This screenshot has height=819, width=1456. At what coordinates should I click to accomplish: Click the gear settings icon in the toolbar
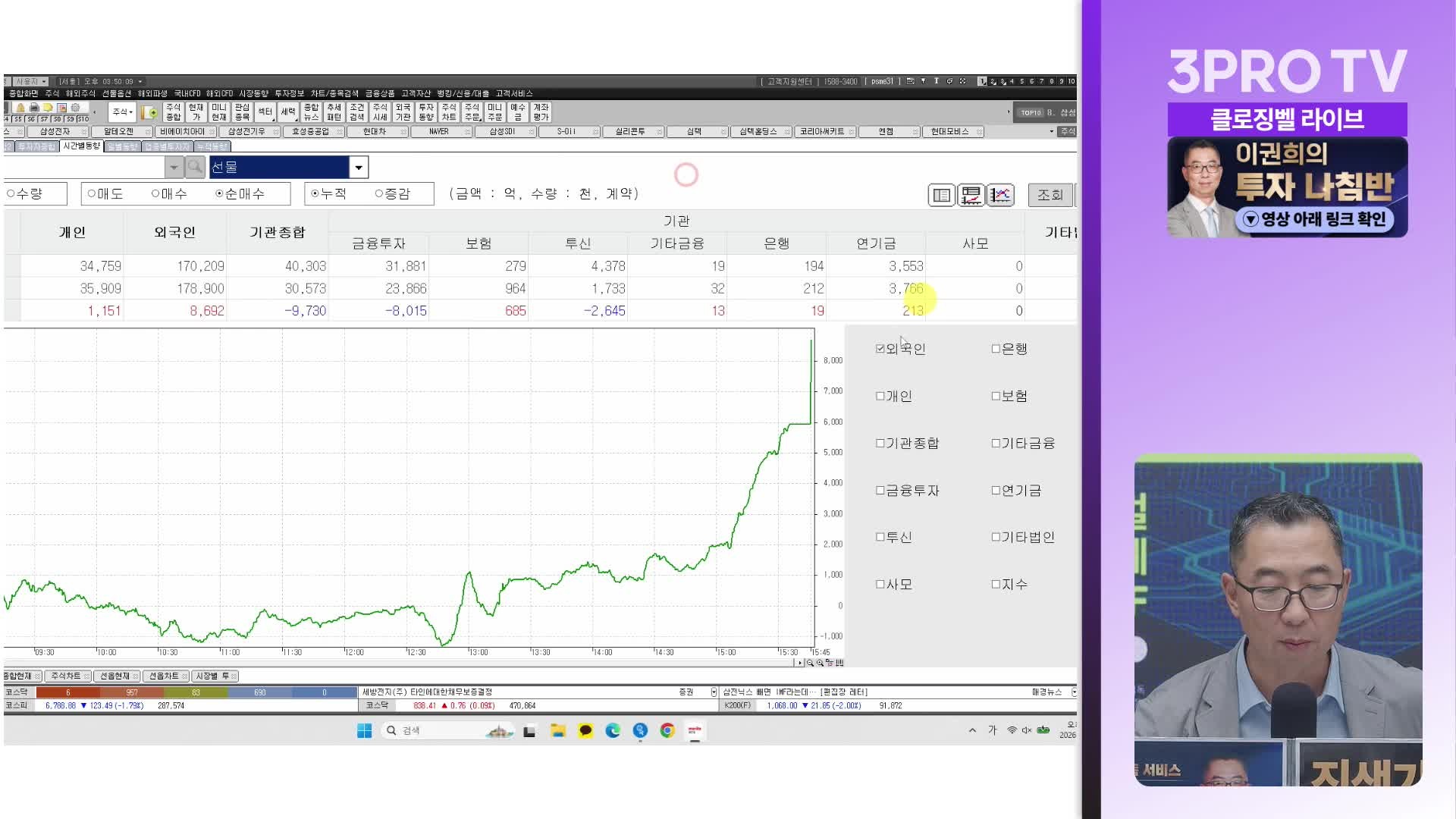[75, 108]
